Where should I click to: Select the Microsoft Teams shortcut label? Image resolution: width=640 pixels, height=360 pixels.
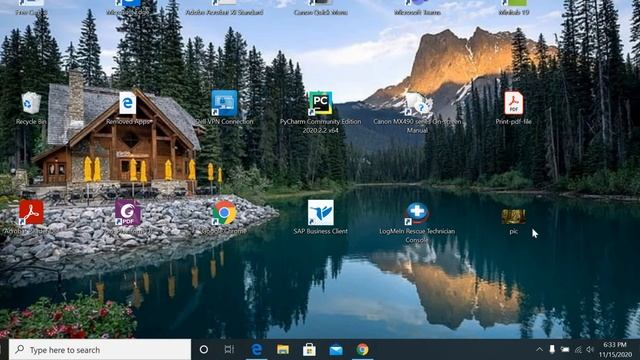tap(417, 13)
